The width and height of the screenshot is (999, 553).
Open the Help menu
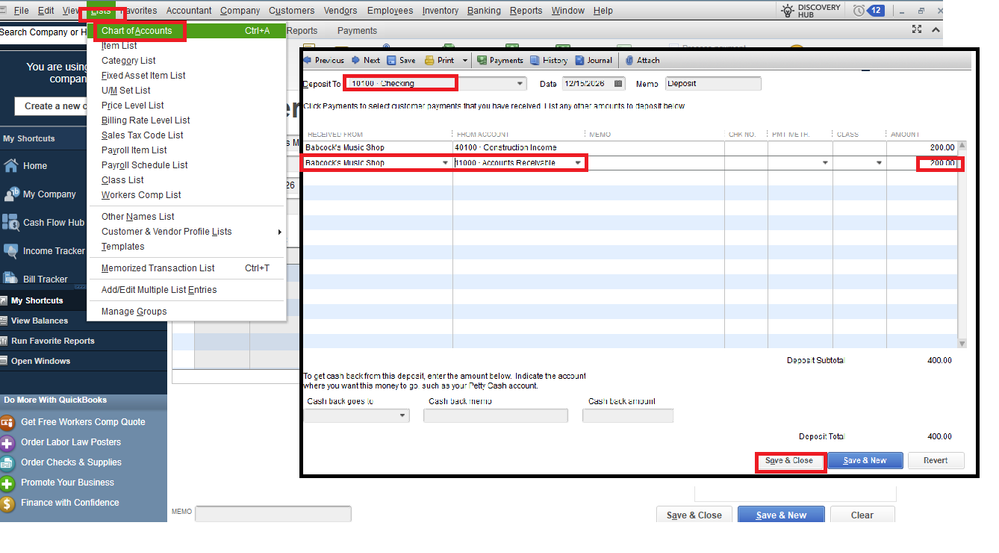point(603,10)
